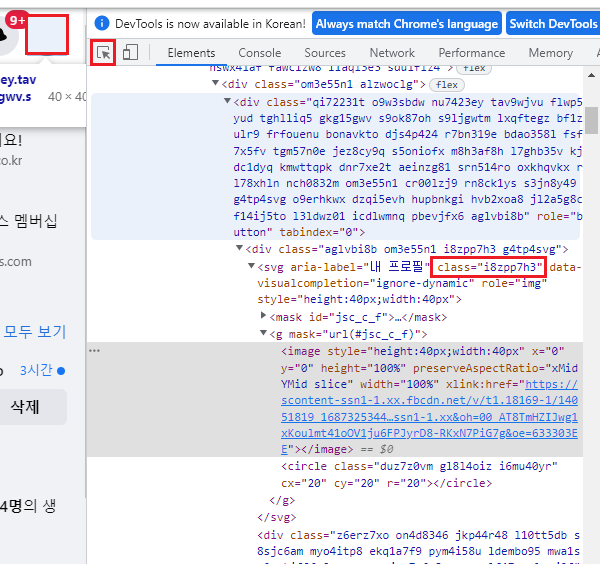601x564 pixels.
Task: Click Always match Chrome's language button
Action: (x=407, y=24)
